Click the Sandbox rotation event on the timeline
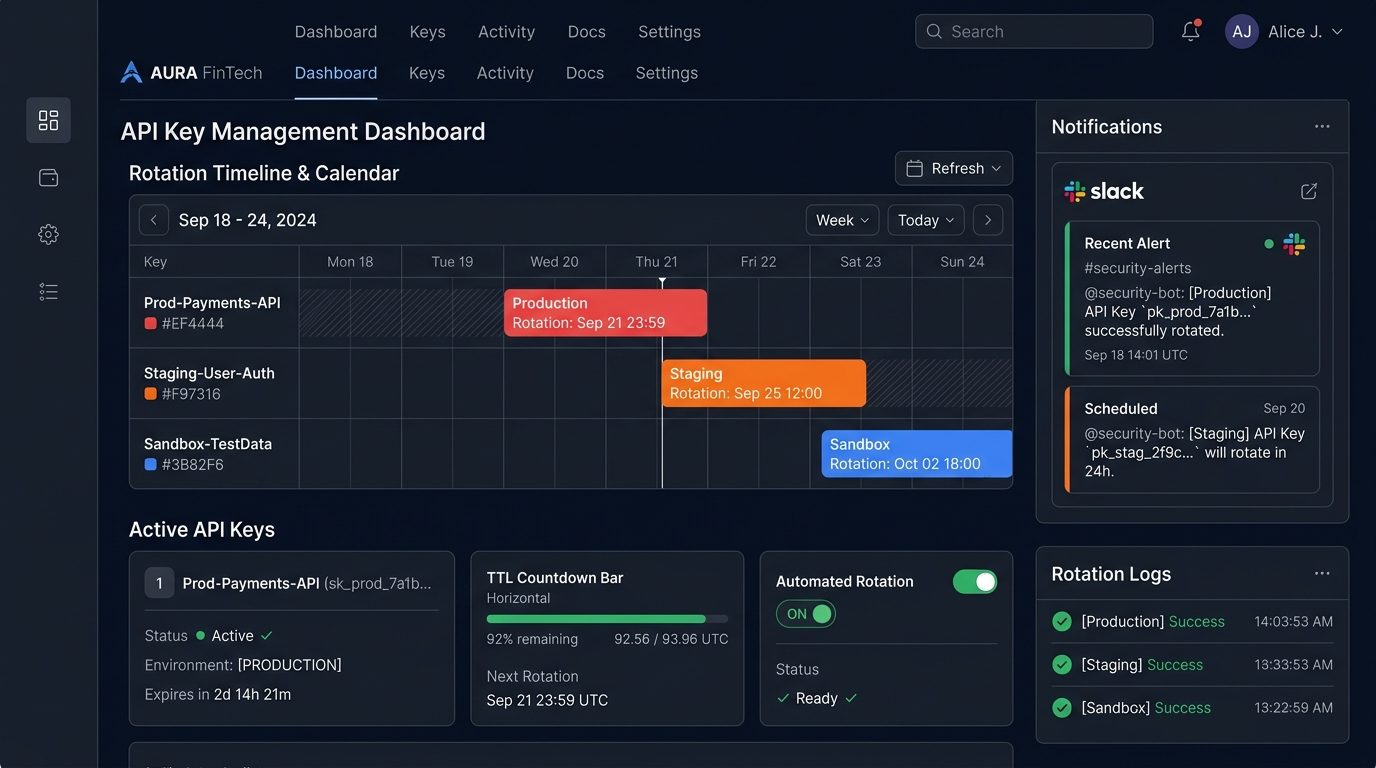This screenshot has height=768, width=1376. (x=917, y=454)
